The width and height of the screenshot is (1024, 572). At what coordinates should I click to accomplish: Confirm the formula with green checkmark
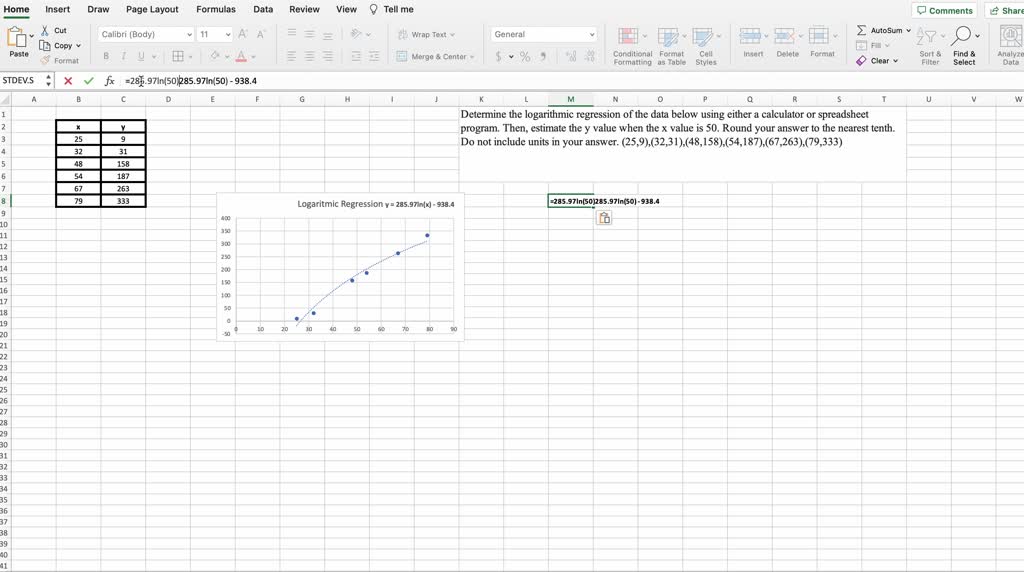click(89, 81)
